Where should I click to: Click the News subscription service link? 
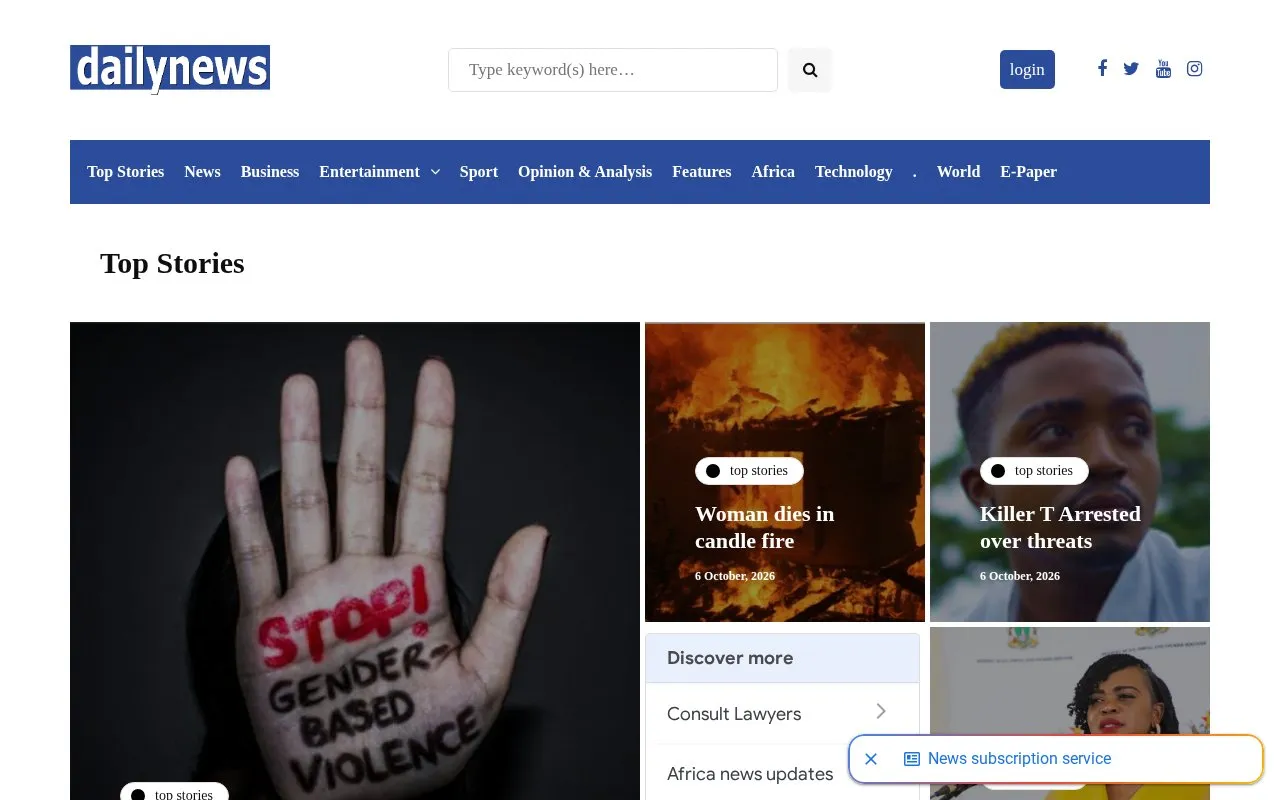click(1019, 759)
